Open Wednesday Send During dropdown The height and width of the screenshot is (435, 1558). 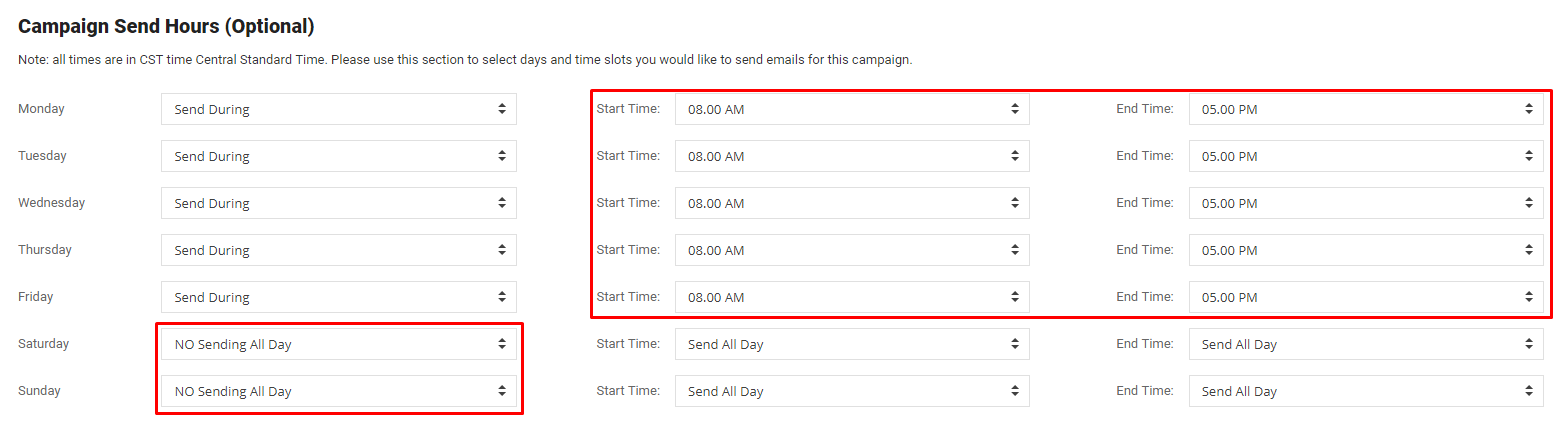click(x=339, y=203)
